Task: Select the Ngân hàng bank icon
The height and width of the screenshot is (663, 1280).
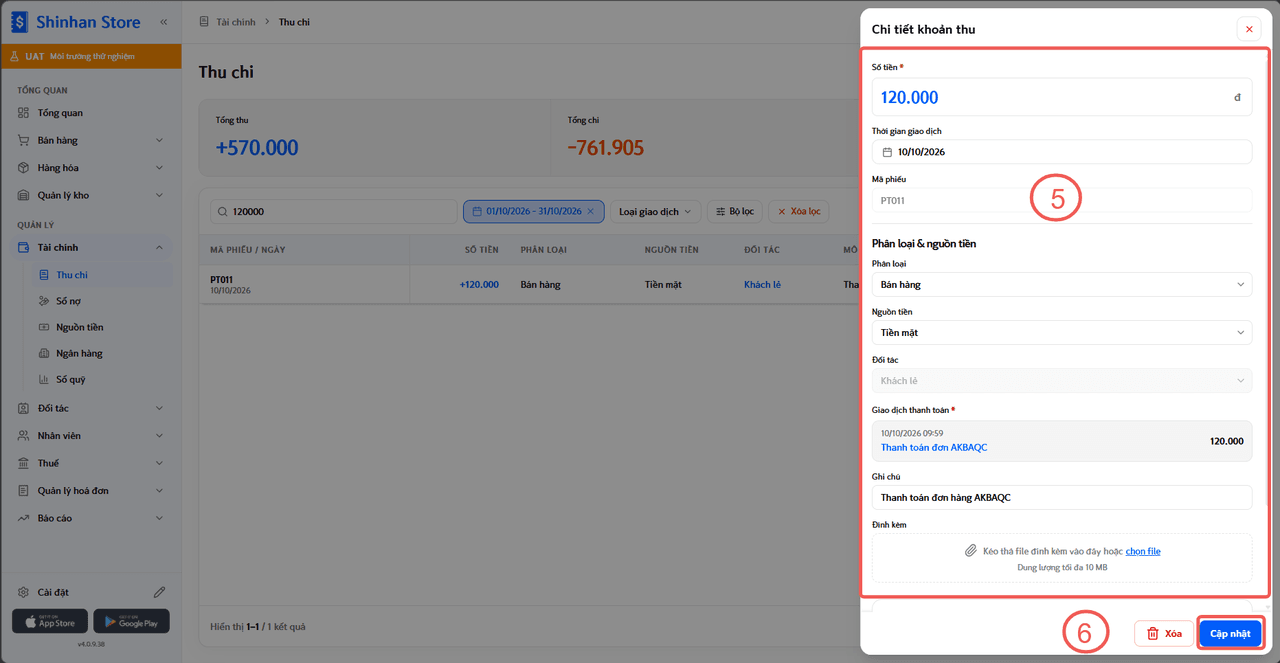Action: pyautogui.click(x=44, y=353)
